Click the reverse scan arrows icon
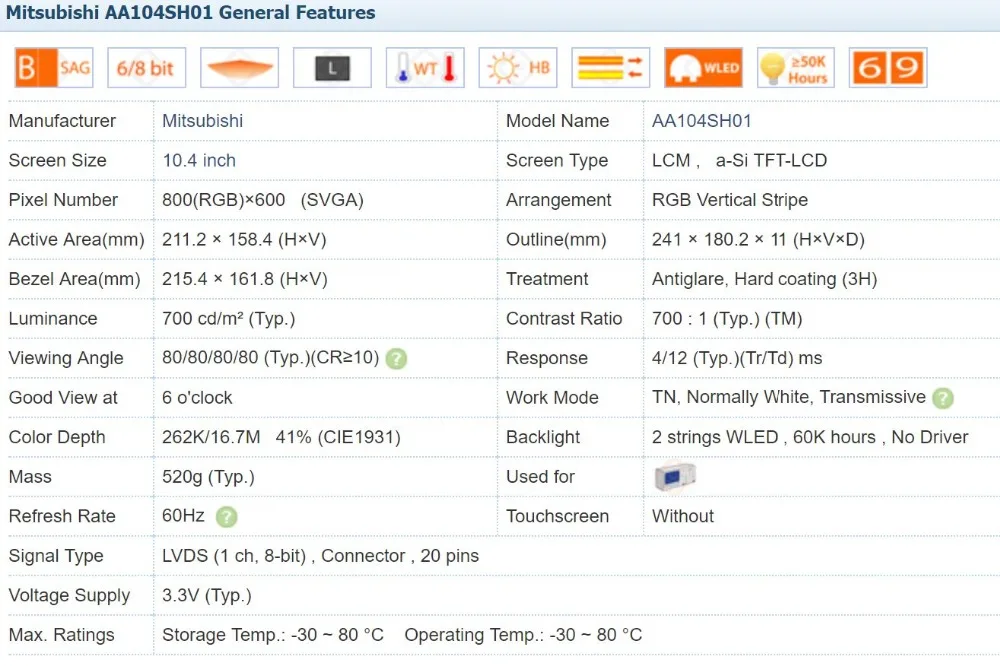Viewport: 1000px width, 666px height. [611, 68]
